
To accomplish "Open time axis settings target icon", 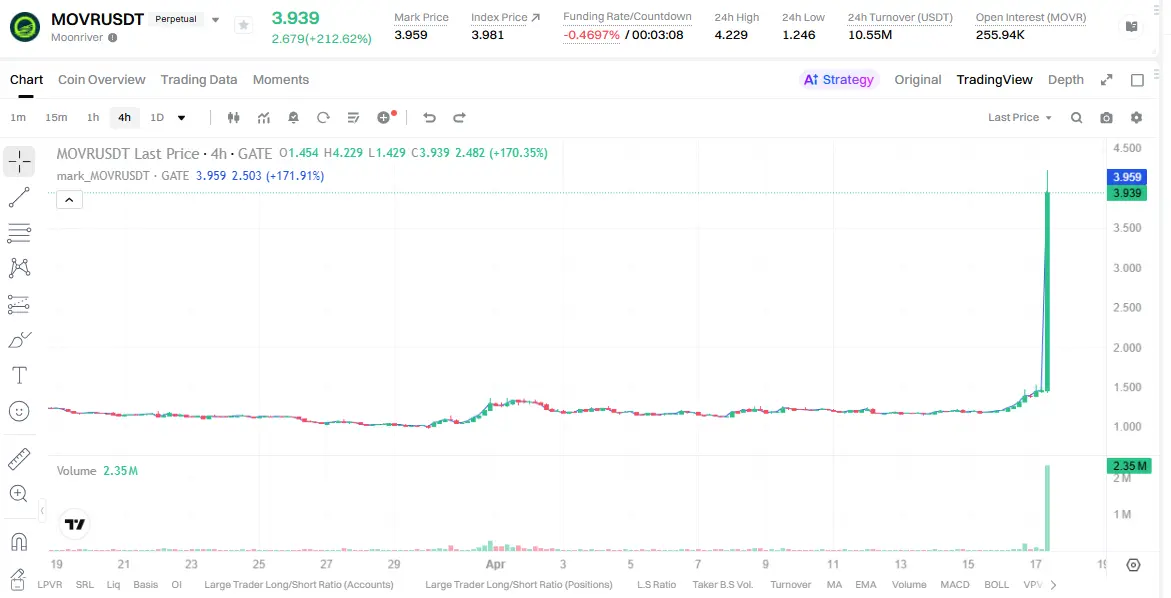I will click(x=1133, y=565).
